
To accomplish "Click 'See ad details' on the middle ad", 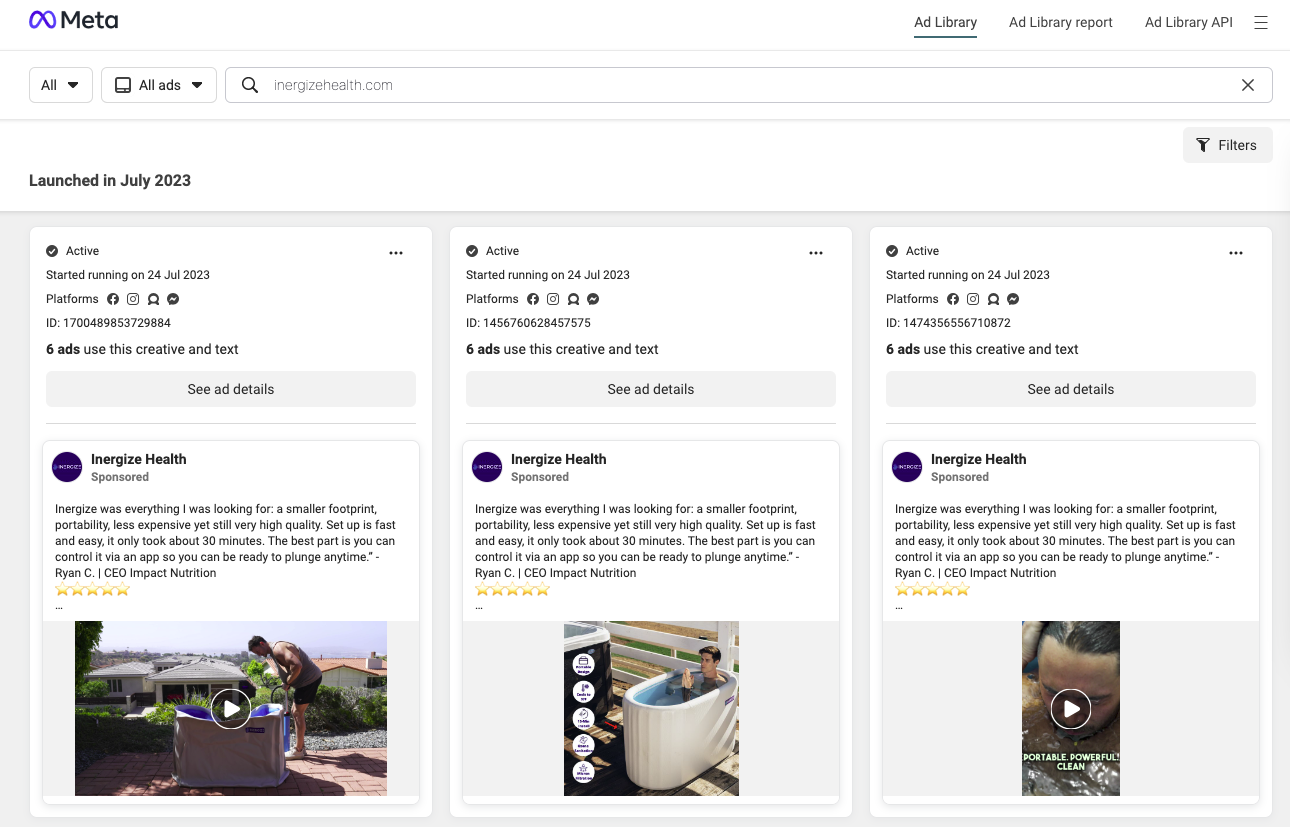I will 650,389.
